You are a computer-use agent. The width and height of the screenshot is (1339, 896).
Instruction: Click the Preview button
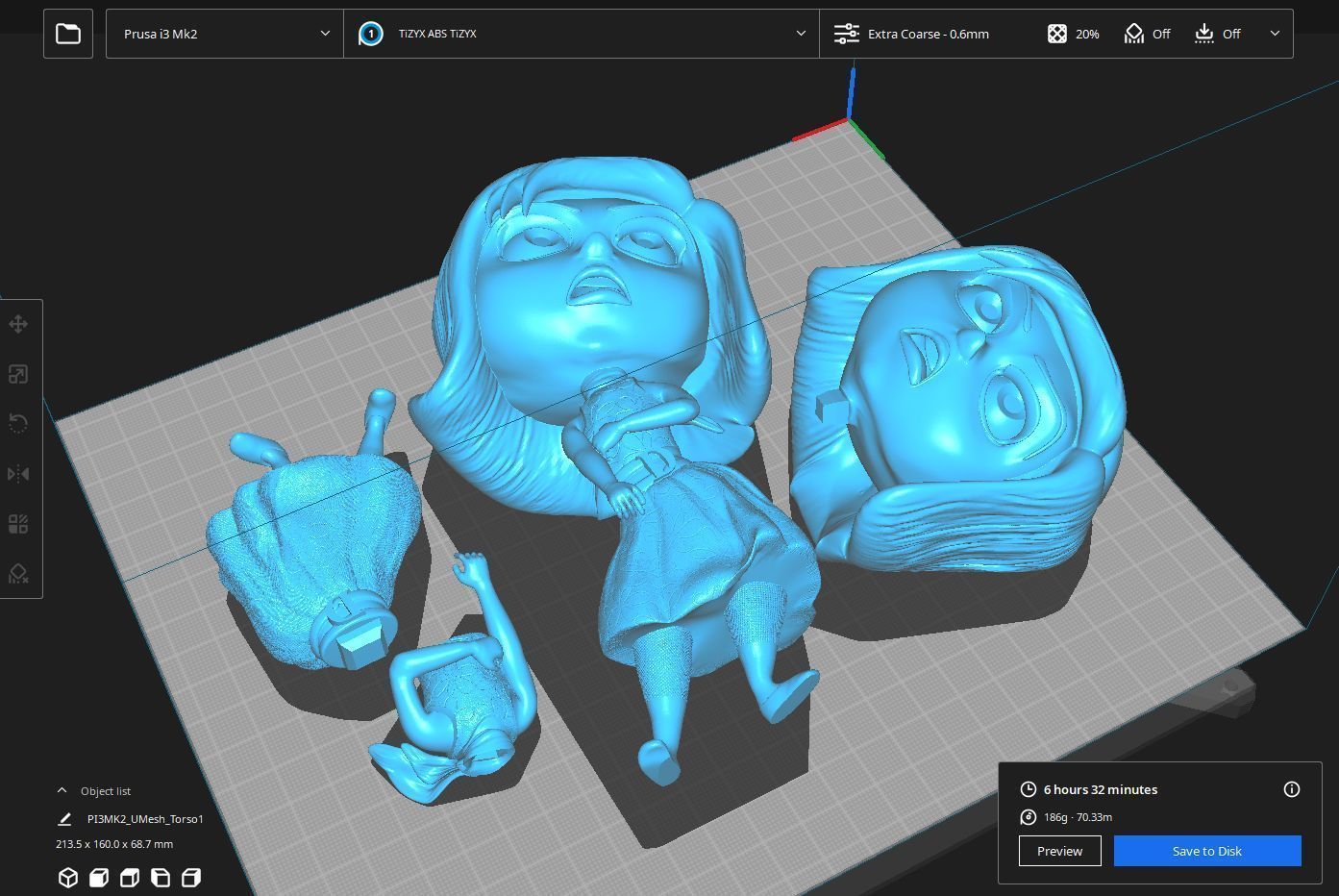click(1059, 851)
